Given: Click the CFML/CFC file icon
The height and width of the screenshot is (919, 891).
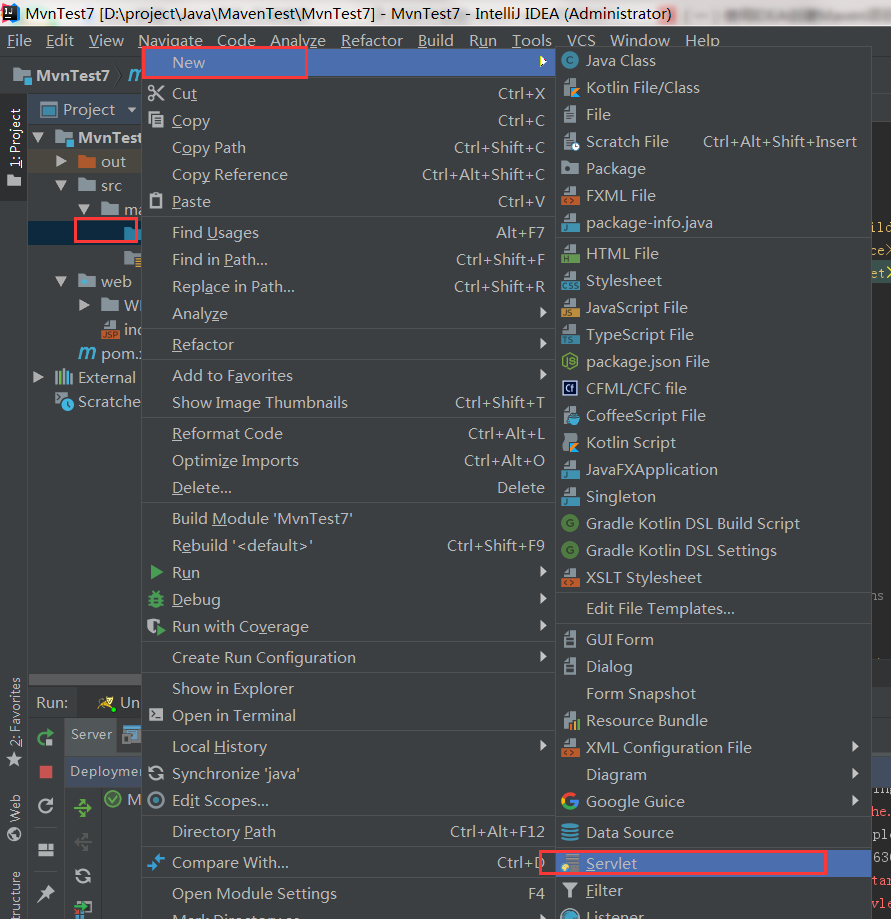Looking at the screenshot, I should 570,388.
